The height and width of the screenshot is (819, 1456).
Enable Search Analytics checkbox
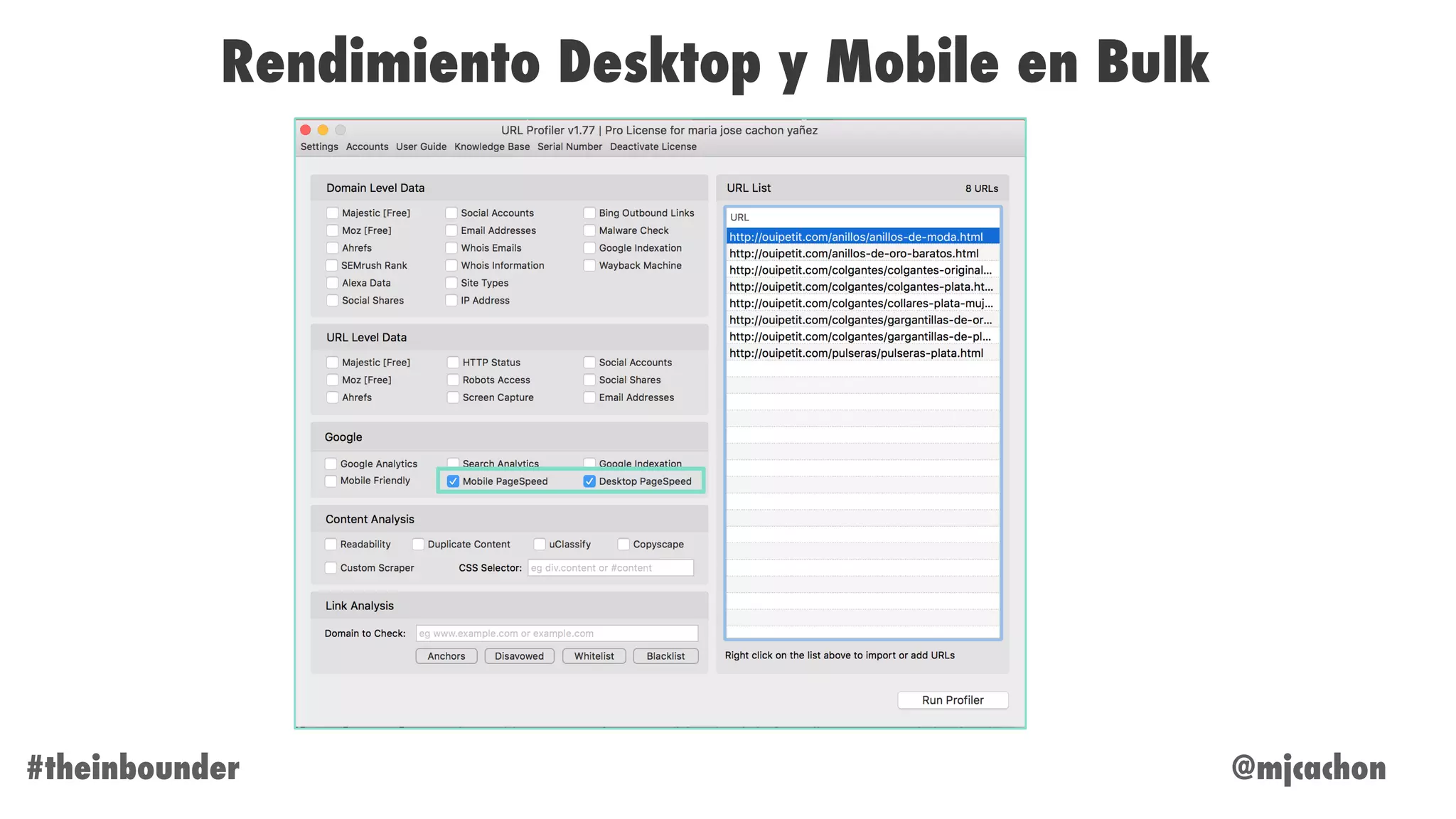tap(453, 464)
